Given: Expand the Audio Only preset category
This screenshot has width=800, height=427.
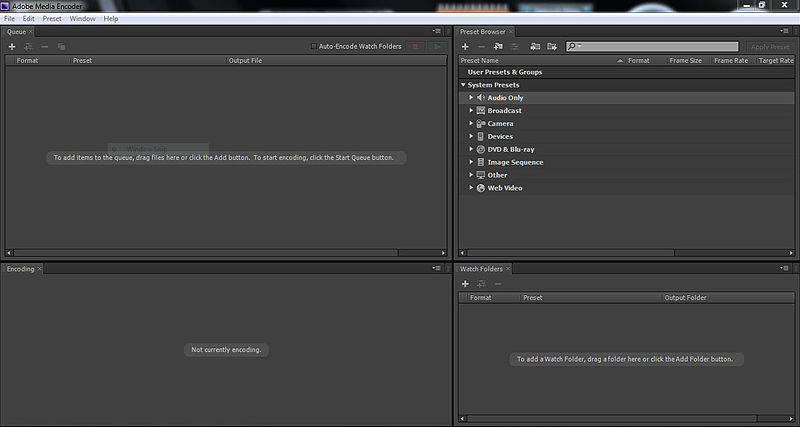Looking at the screenshot, I should (471, 97).
